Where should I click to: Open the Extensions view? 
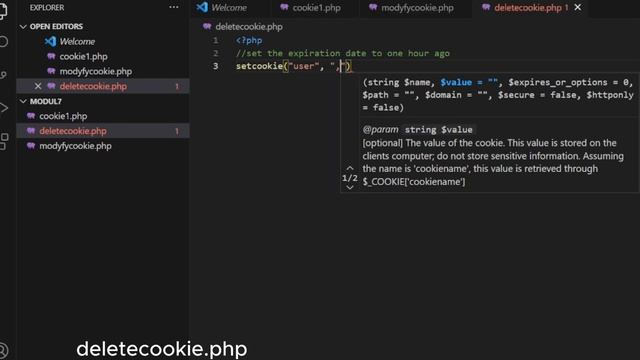coord(4,141)
